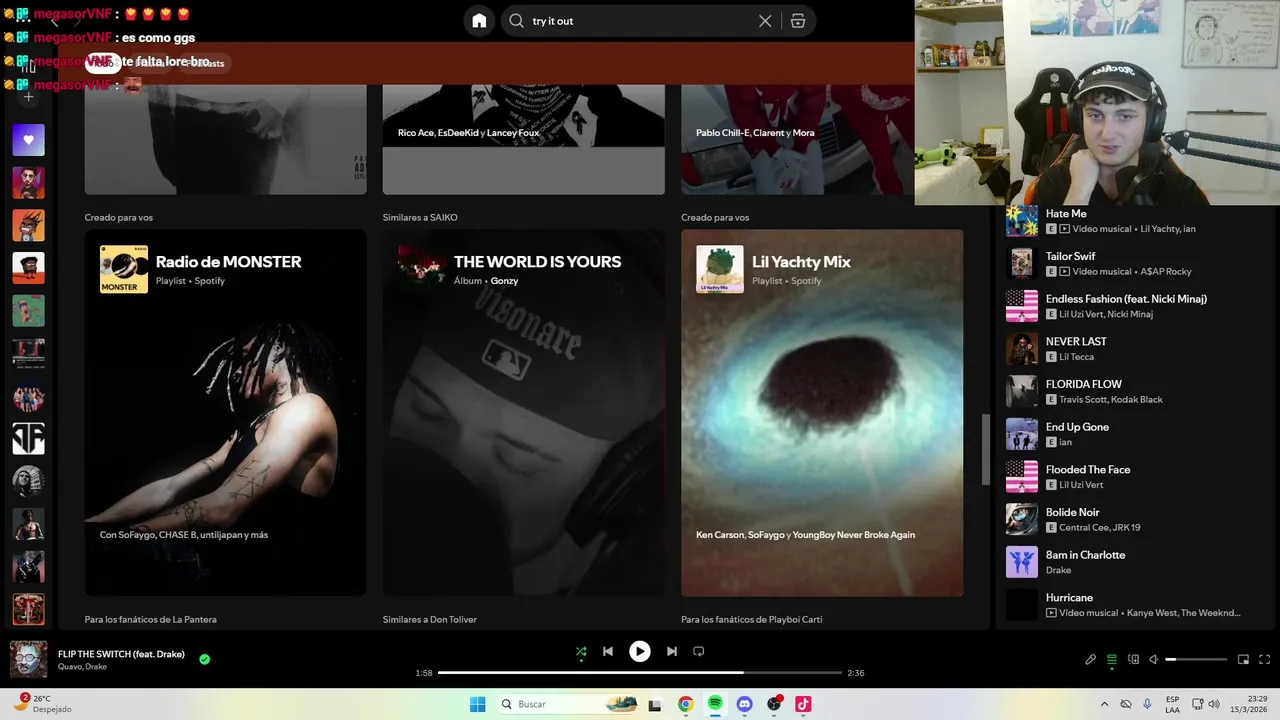
Task: Open the Windows Start menu
Action: (x=478, y=704)
